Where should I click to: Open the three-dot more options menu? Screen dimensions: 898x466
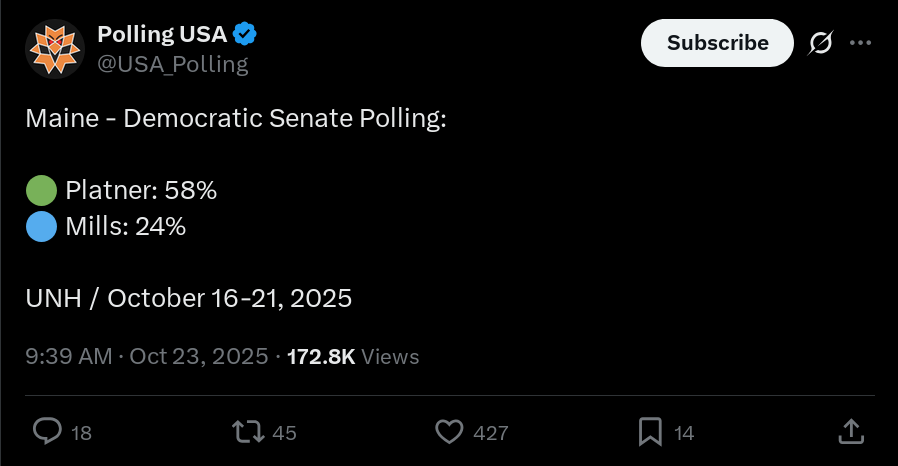tap(860, 43)
